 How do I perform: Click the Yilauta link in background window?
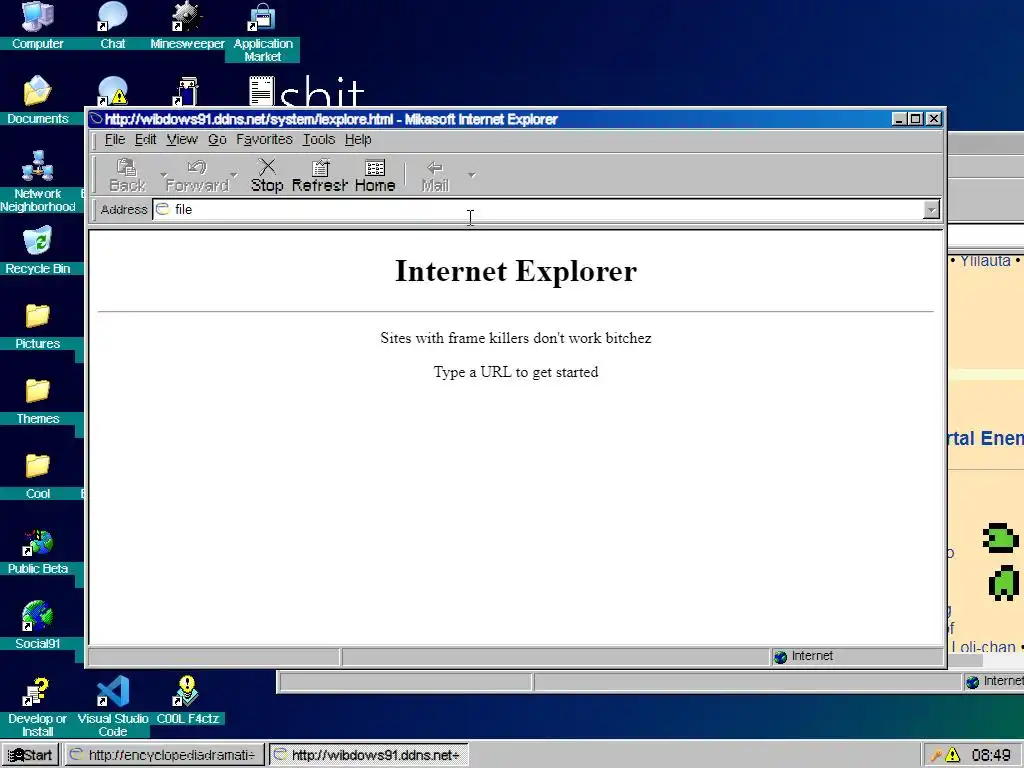[985, 261]
